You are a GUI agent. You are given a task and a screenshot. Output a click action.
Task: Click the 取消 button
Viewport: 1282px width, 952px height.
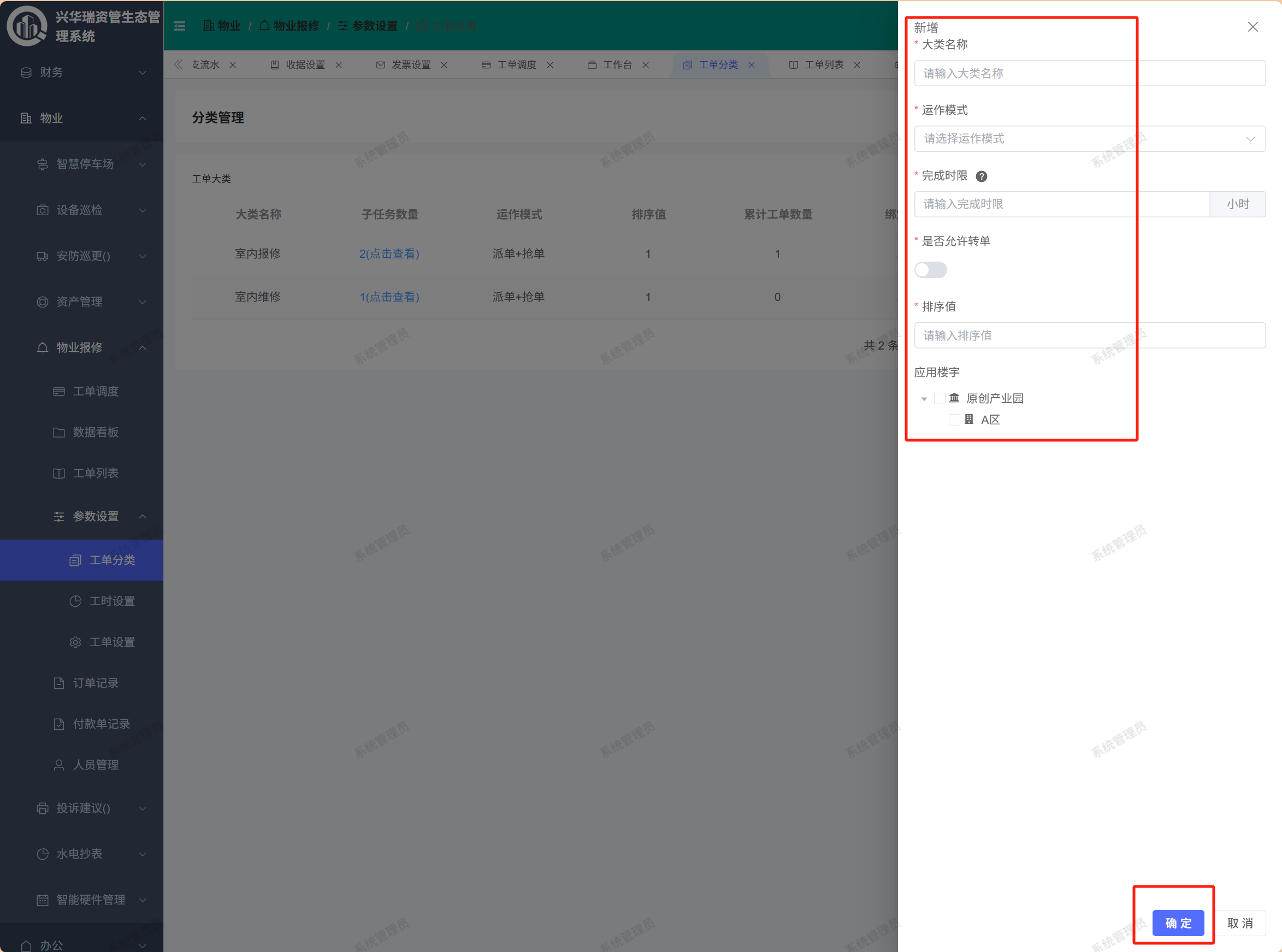(x=1240, y=923)
